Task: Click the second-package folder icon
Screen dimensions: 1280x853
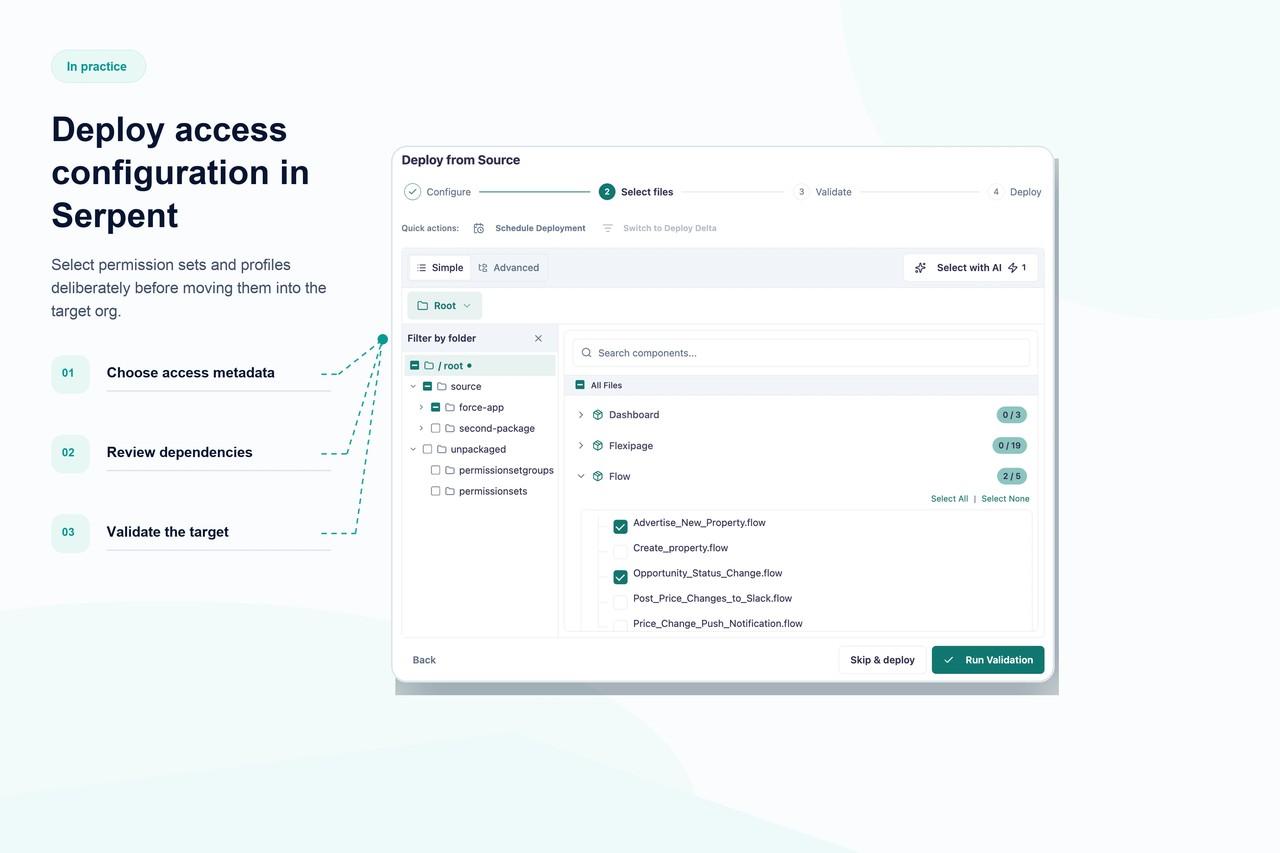Action: coord(449,429)
